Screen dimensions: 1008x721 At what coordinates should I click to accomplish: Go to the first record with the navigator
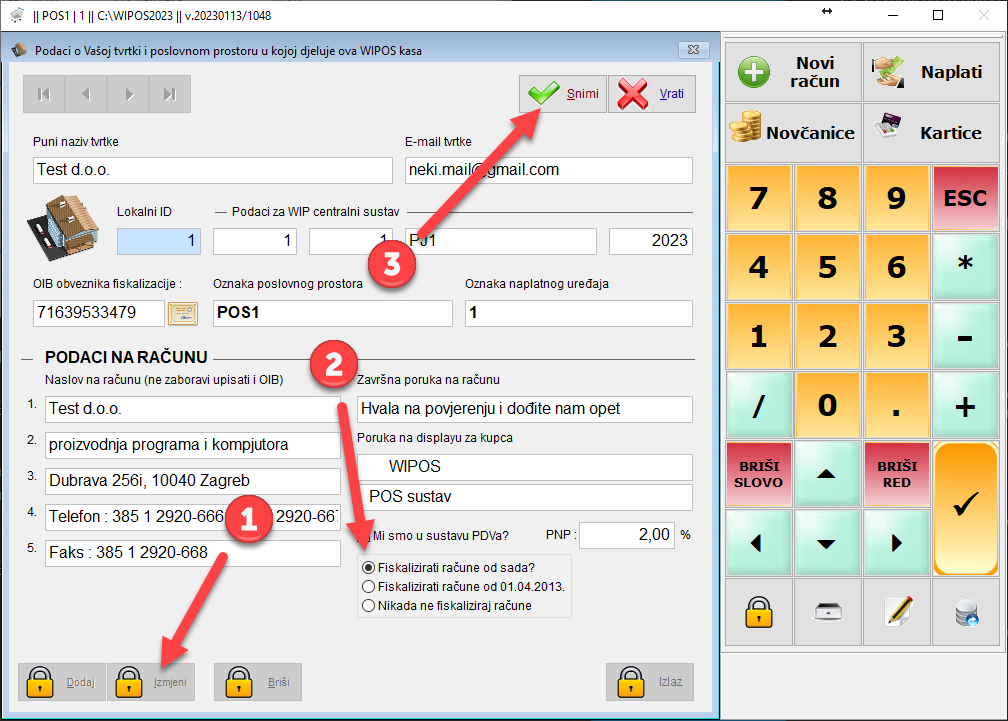[44, 94]
